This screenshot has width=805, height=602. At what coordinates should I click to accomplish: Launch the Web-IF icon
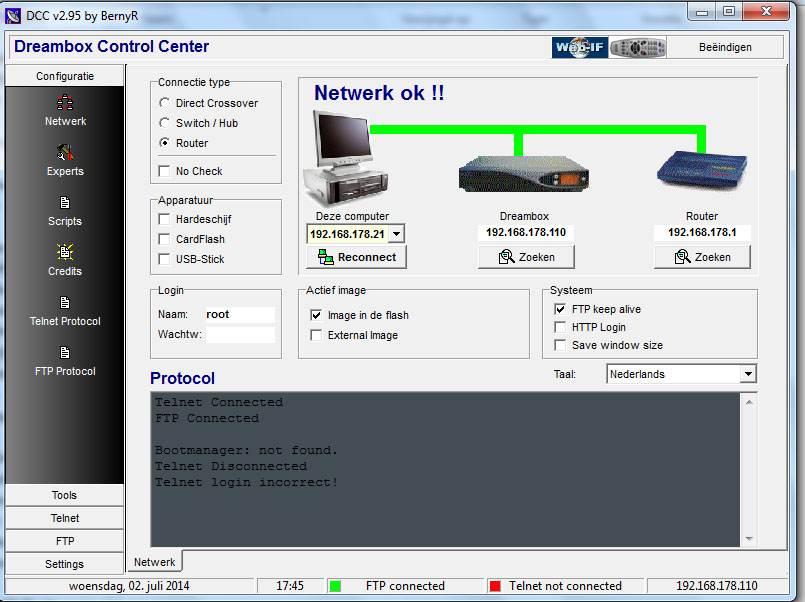580,47
